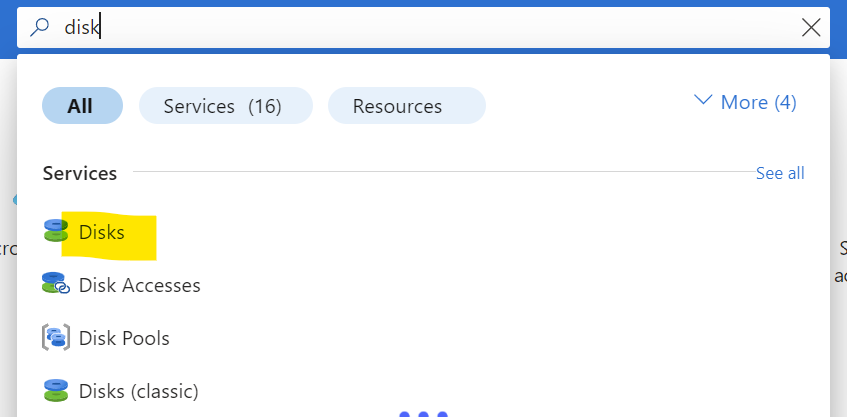The image size is (847, 417).
Task: Click the Disks (classic) icon
Action: (56, 390)
